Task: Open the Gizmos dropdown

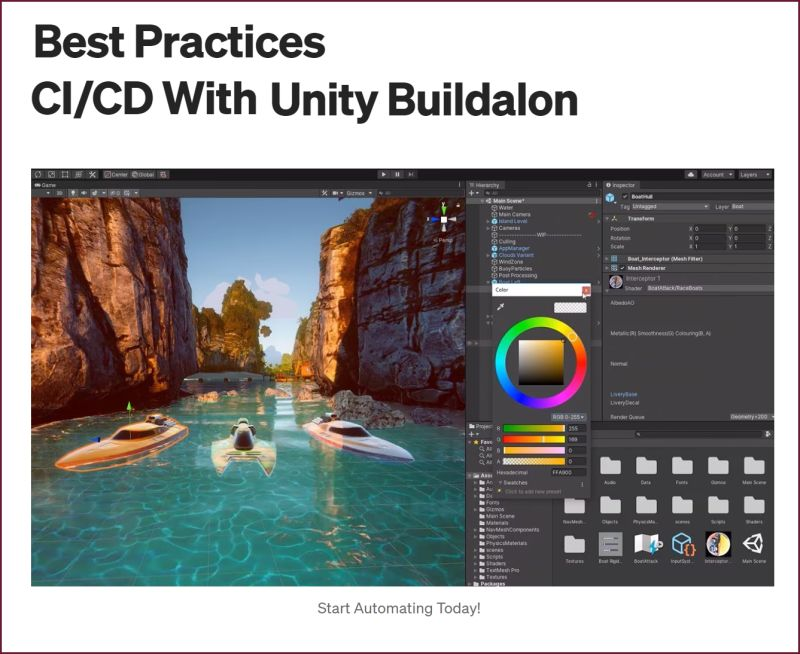Action: 359,193
